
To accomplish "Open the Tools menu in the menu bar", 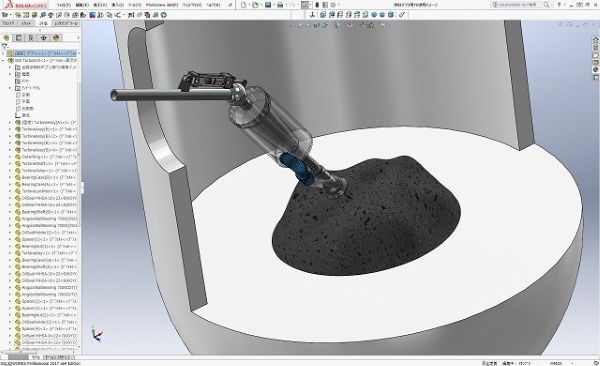I will coord(134,5).
